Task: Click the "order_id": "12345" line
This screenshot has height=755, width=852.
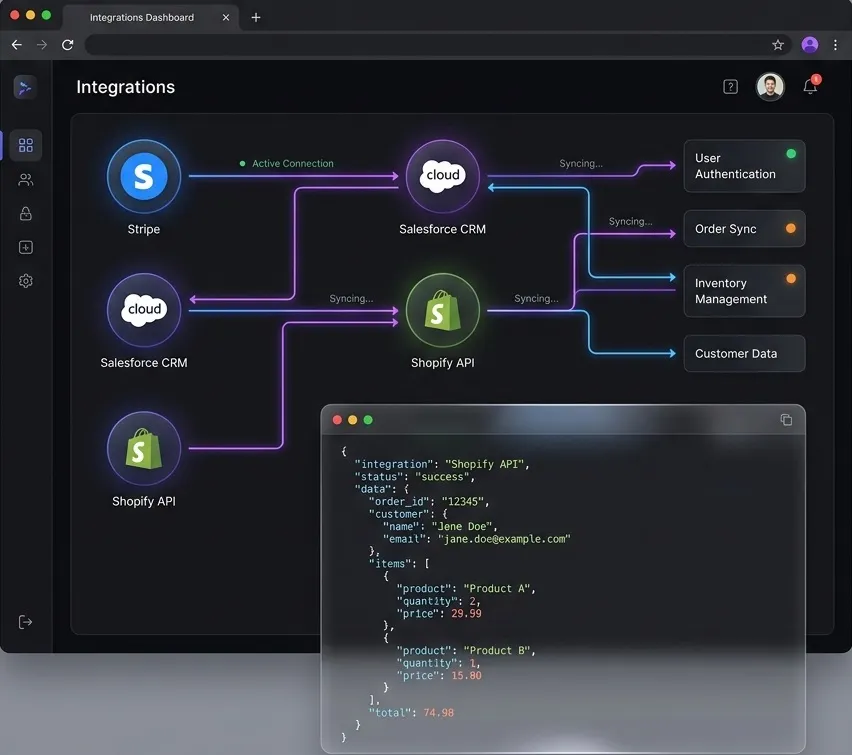Action: click(429, 502)
